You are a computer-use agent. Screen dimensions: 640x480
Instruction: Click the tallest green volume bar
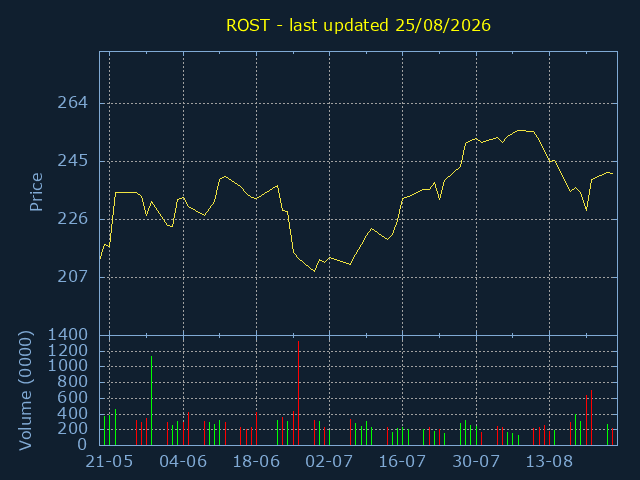coord(151,400)
